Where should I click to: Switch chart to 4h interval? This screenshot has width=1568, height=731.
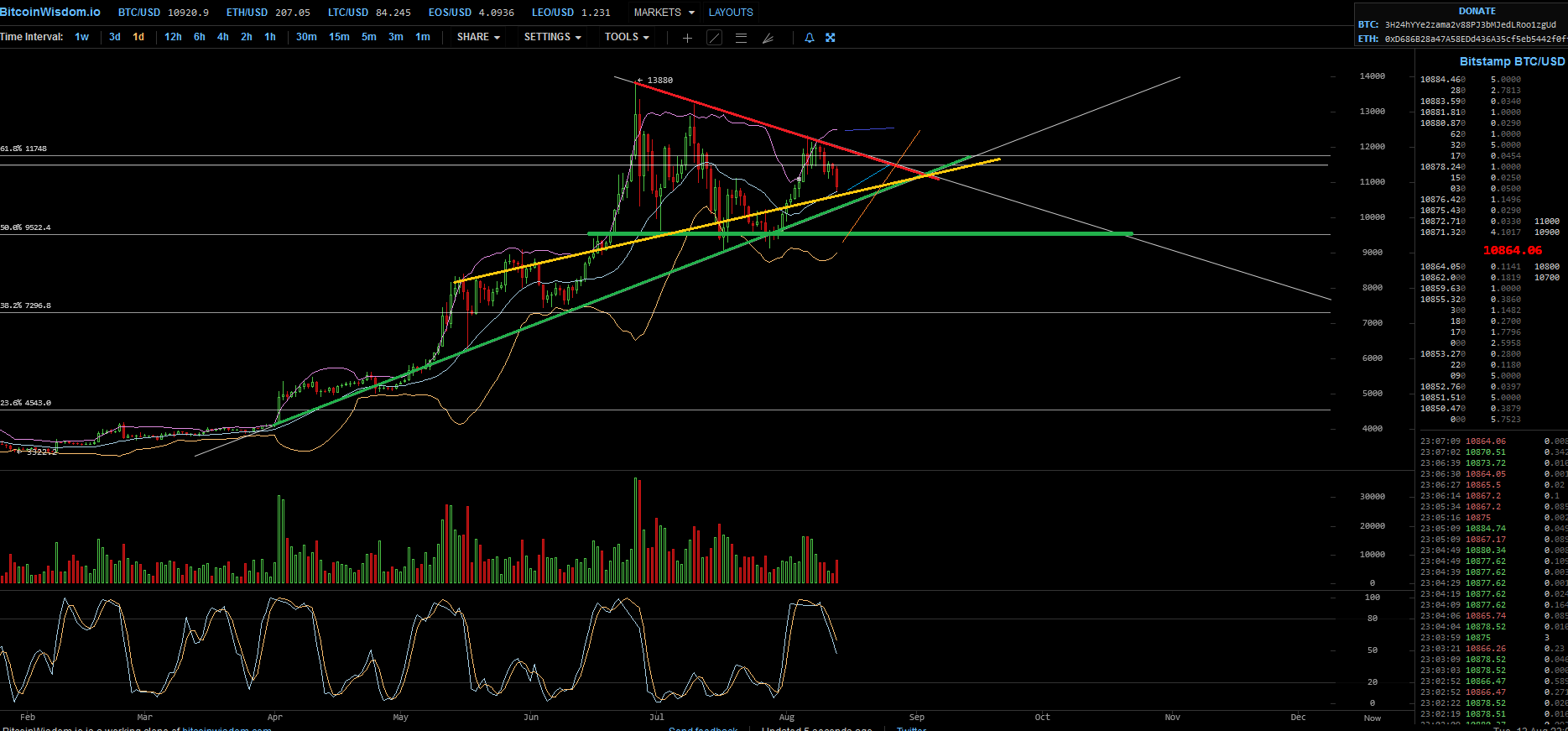223,37
